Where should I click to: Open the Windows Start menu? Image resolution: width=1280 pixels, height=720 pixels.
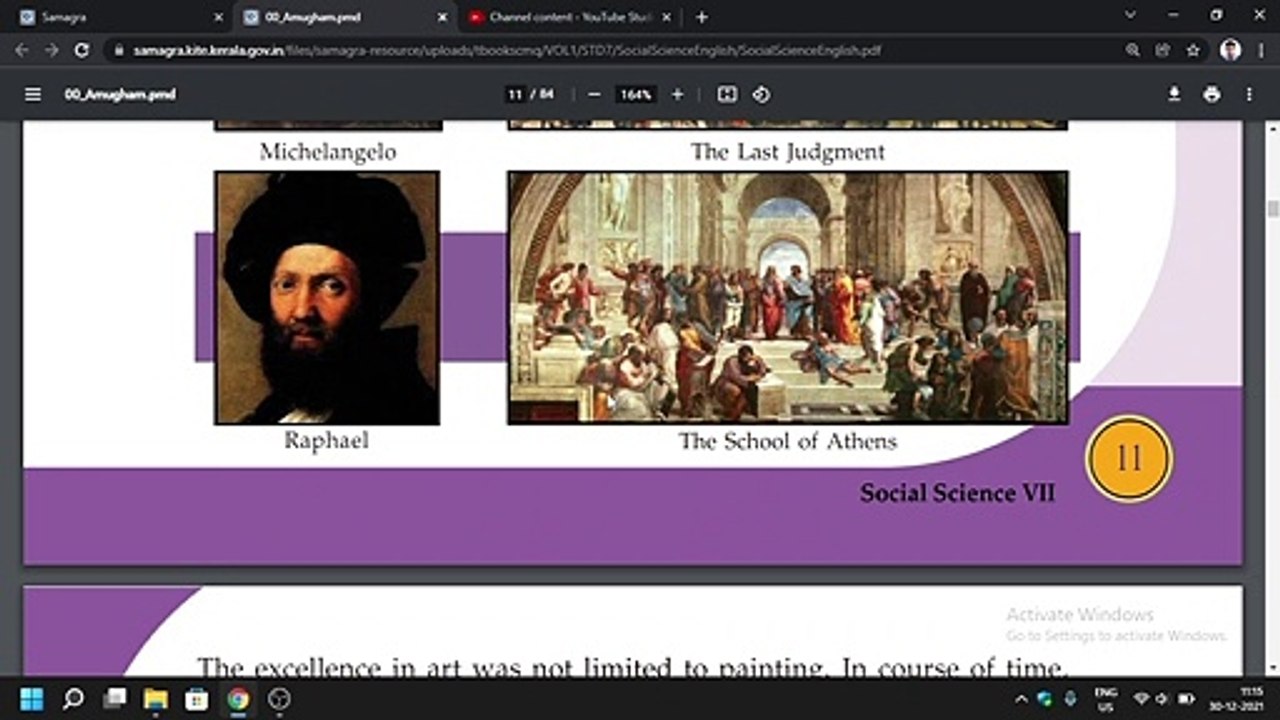click(31, 699)
